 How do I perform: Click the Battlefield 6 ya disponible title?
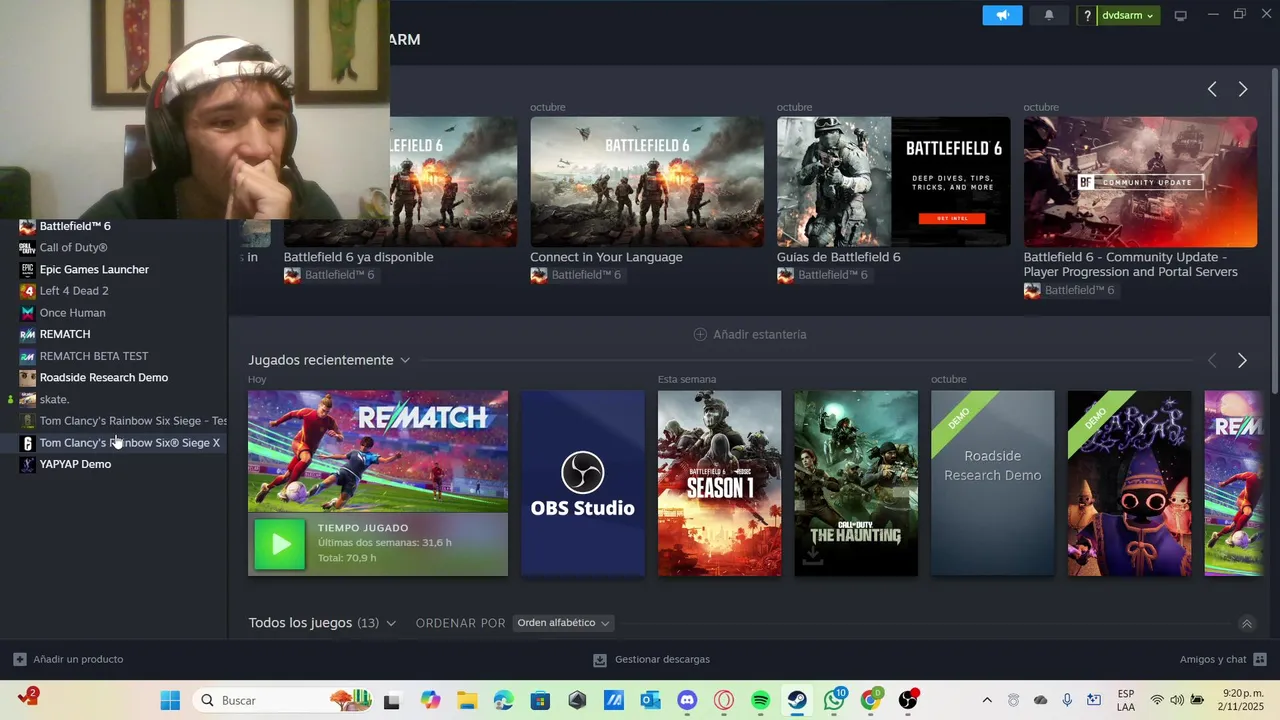[x=358, y=257]
